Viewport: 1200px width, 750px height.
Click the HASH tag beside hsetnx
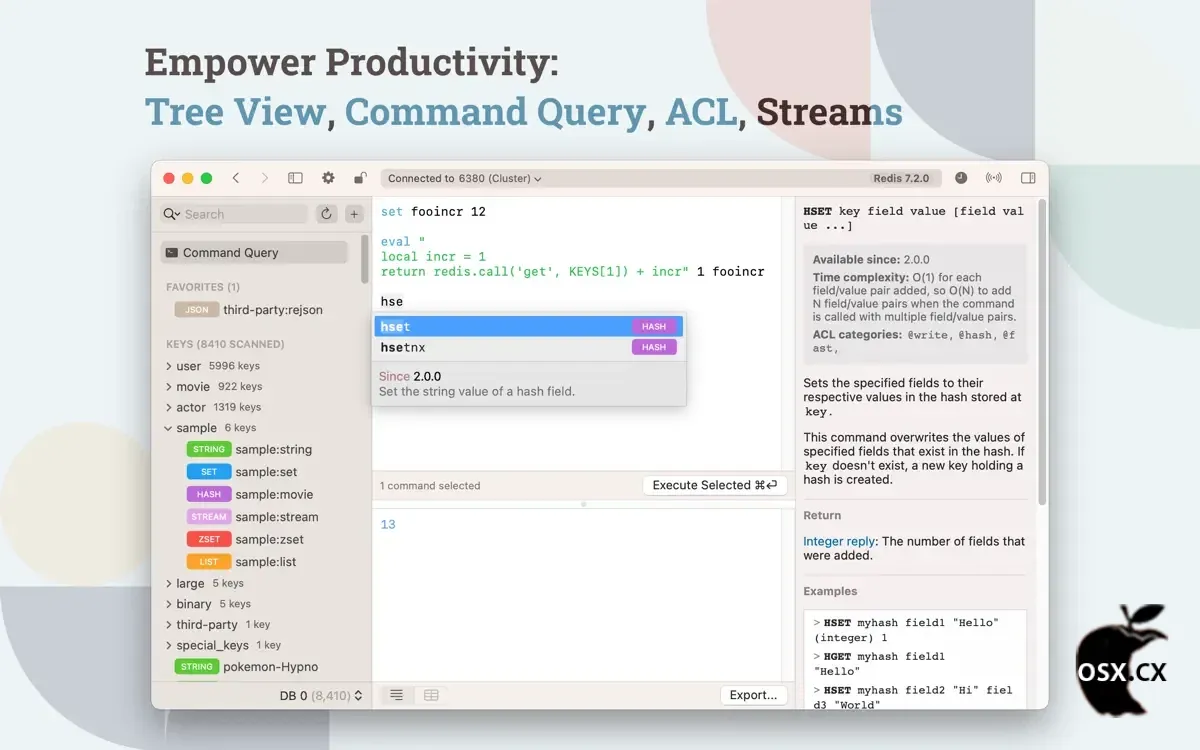click(x=654, y=347)
